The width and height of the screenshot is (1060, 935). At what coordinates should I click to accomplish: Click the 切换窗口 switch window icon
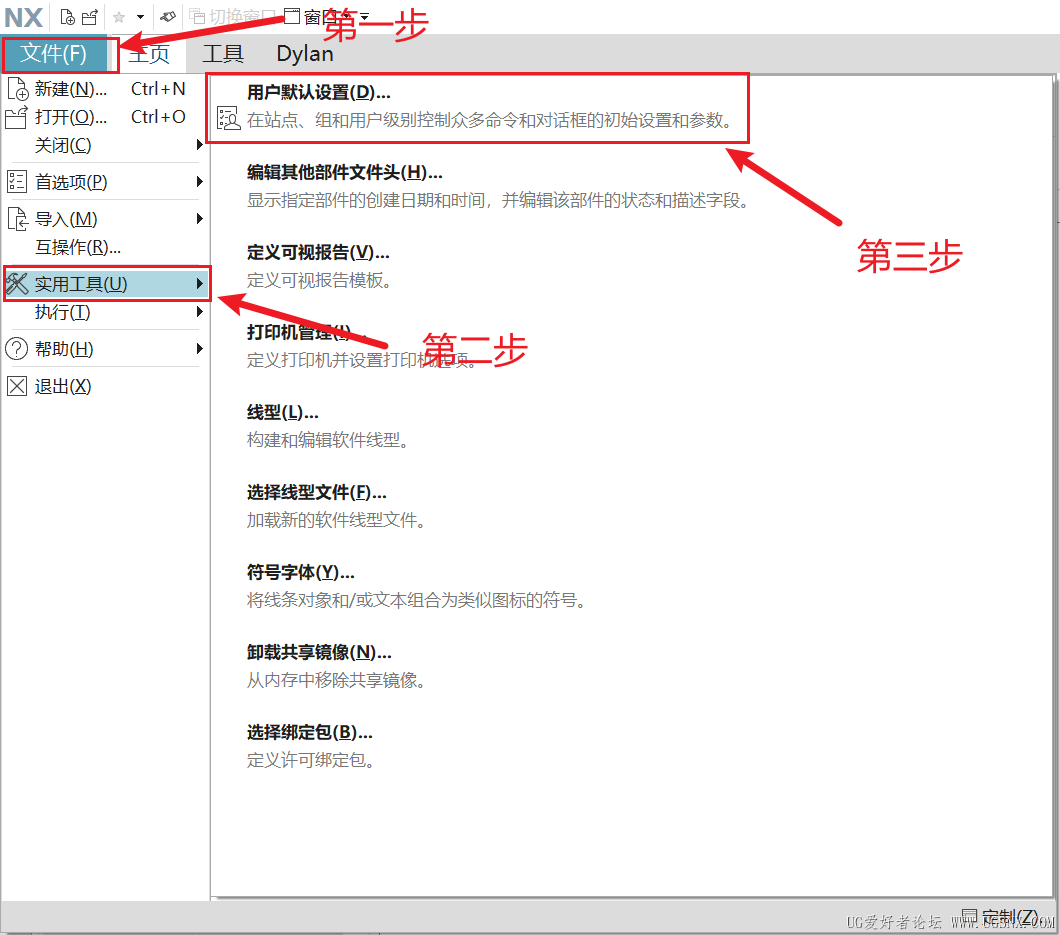coord(197,16)
